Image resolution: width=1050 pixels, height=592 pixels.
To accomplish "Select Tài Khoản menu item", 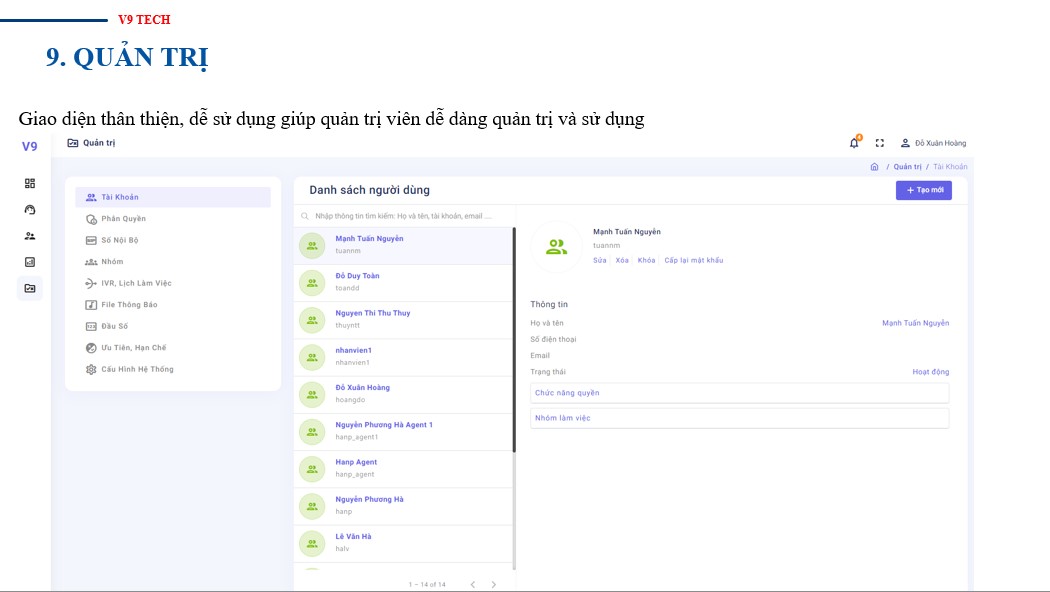I will [x=120, y=197].
